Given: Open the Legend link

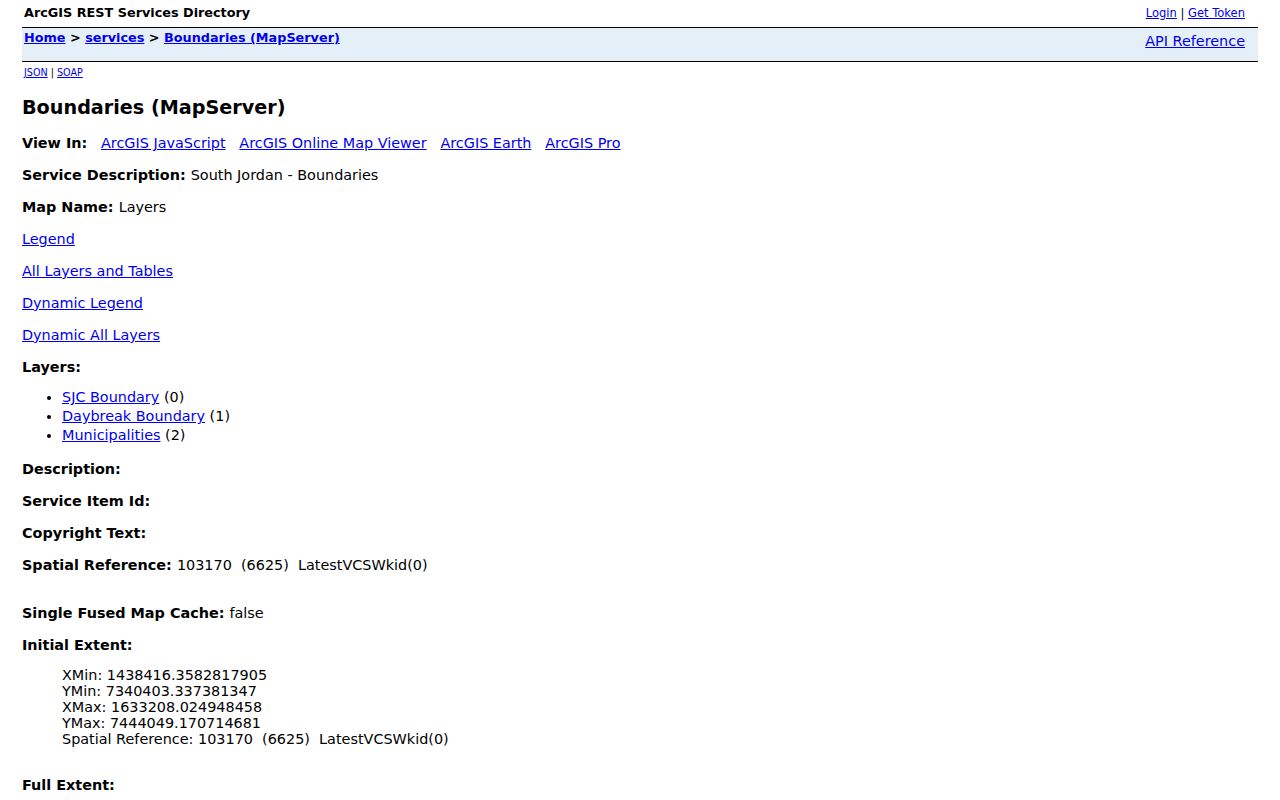Looking at the screenshot, I should point(48,239).
